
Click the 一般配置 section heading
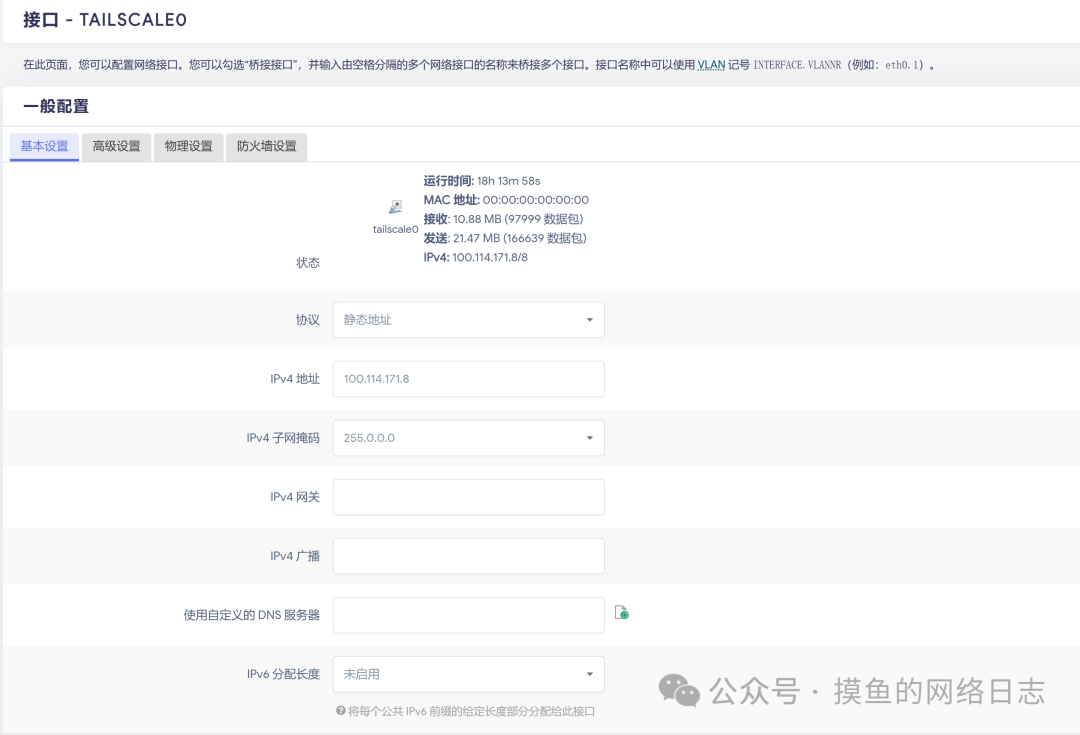click(56, 106)
